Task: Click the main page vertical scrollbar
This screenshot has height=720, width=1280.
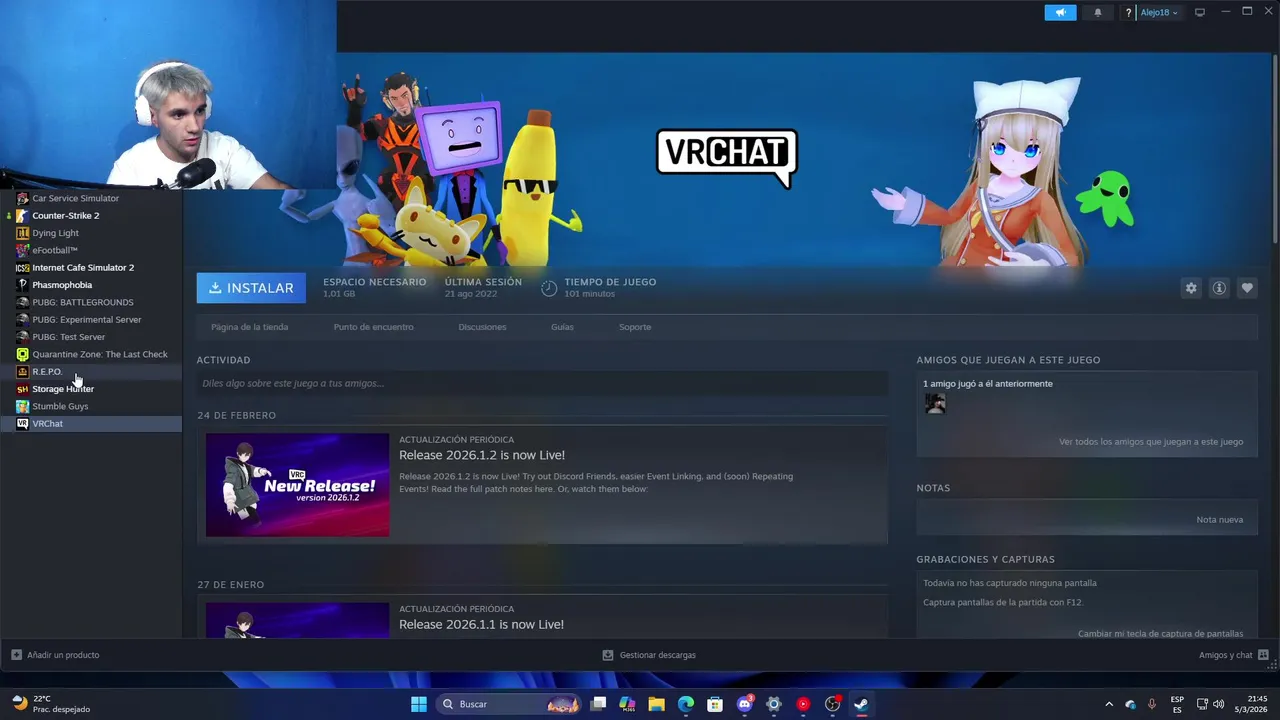Action: [x=1274, y=148]
